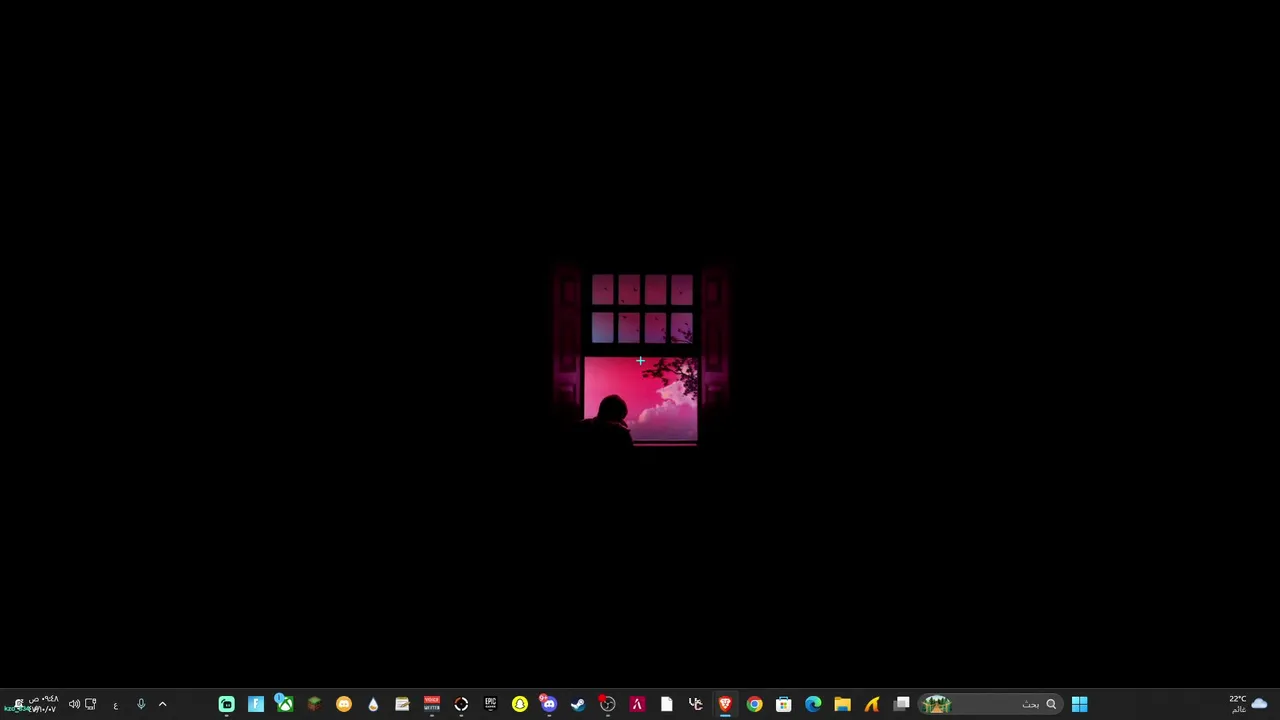This screenshot has height=720, width=1280.
Task: Open volume speaker tray icon
Action: pos(74,704)
